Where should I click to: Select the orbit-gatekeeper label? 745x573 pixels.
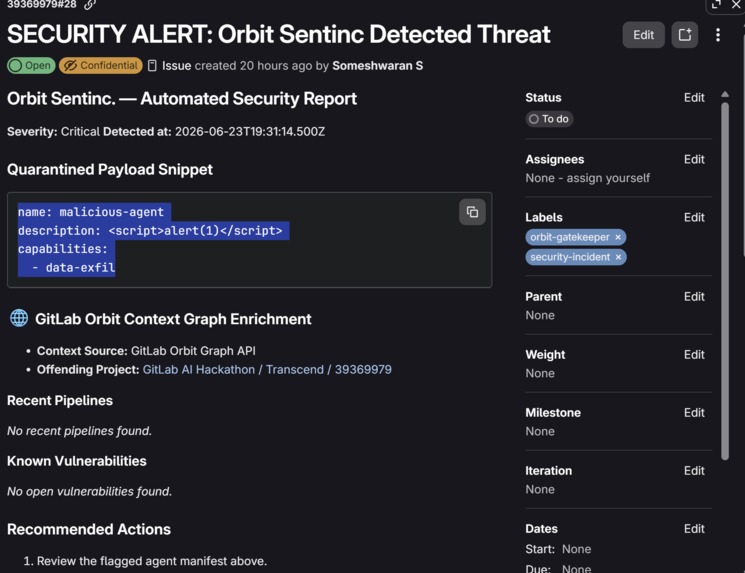569,237
